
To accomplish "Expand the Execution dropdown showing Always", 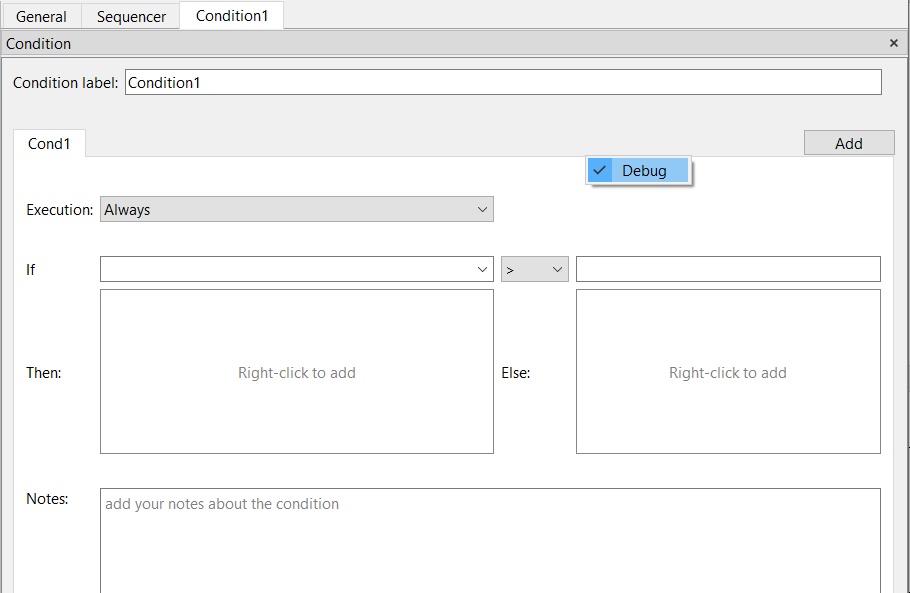I will pos(296,209).
